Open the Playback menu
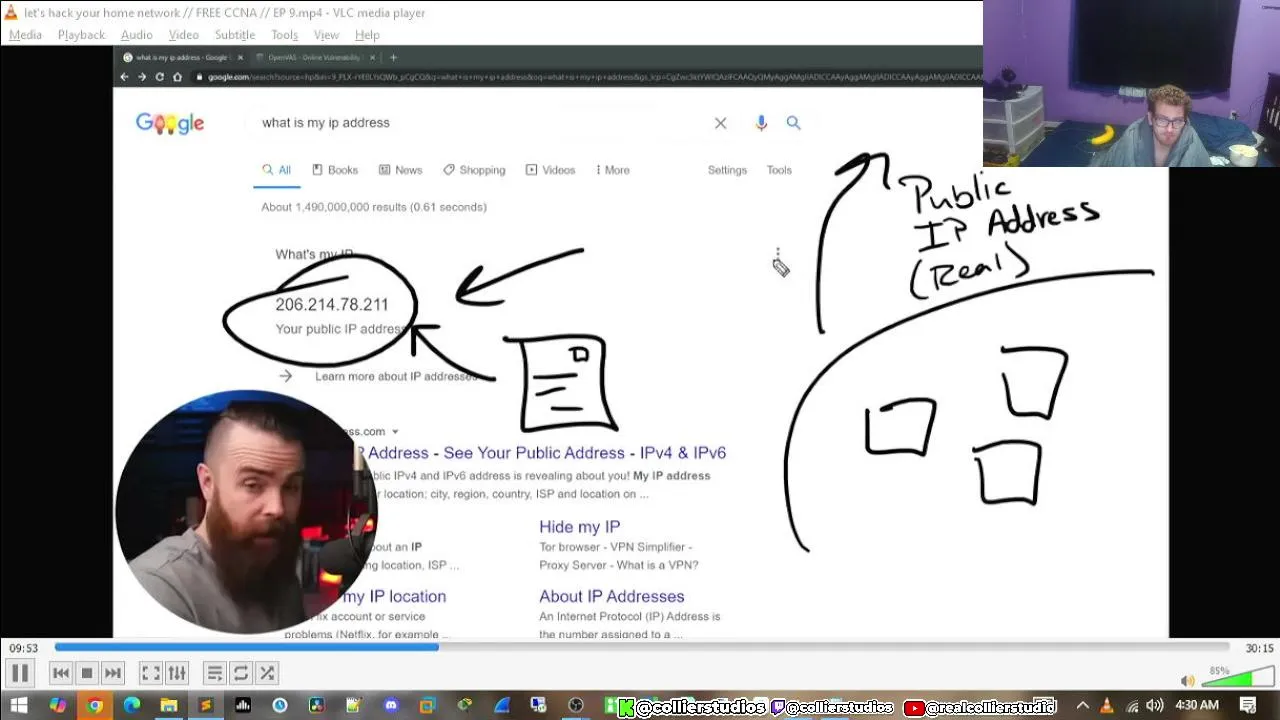1280x720 pixels. [x=81, y=34]
